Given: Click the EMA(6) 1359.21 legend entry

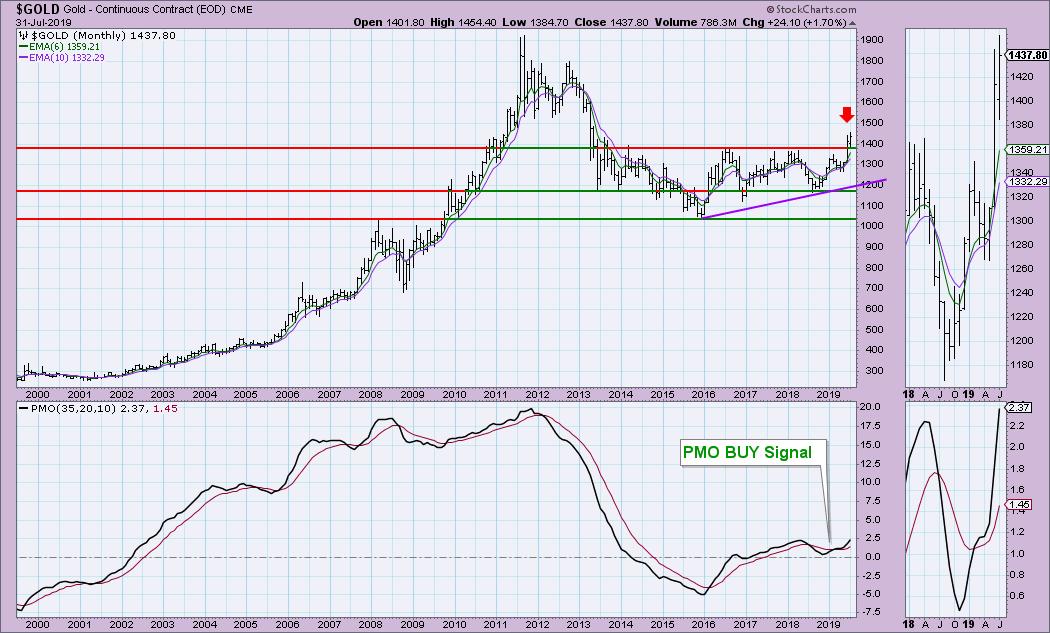Looking at the screenshot, I should [x=66, y=47].
